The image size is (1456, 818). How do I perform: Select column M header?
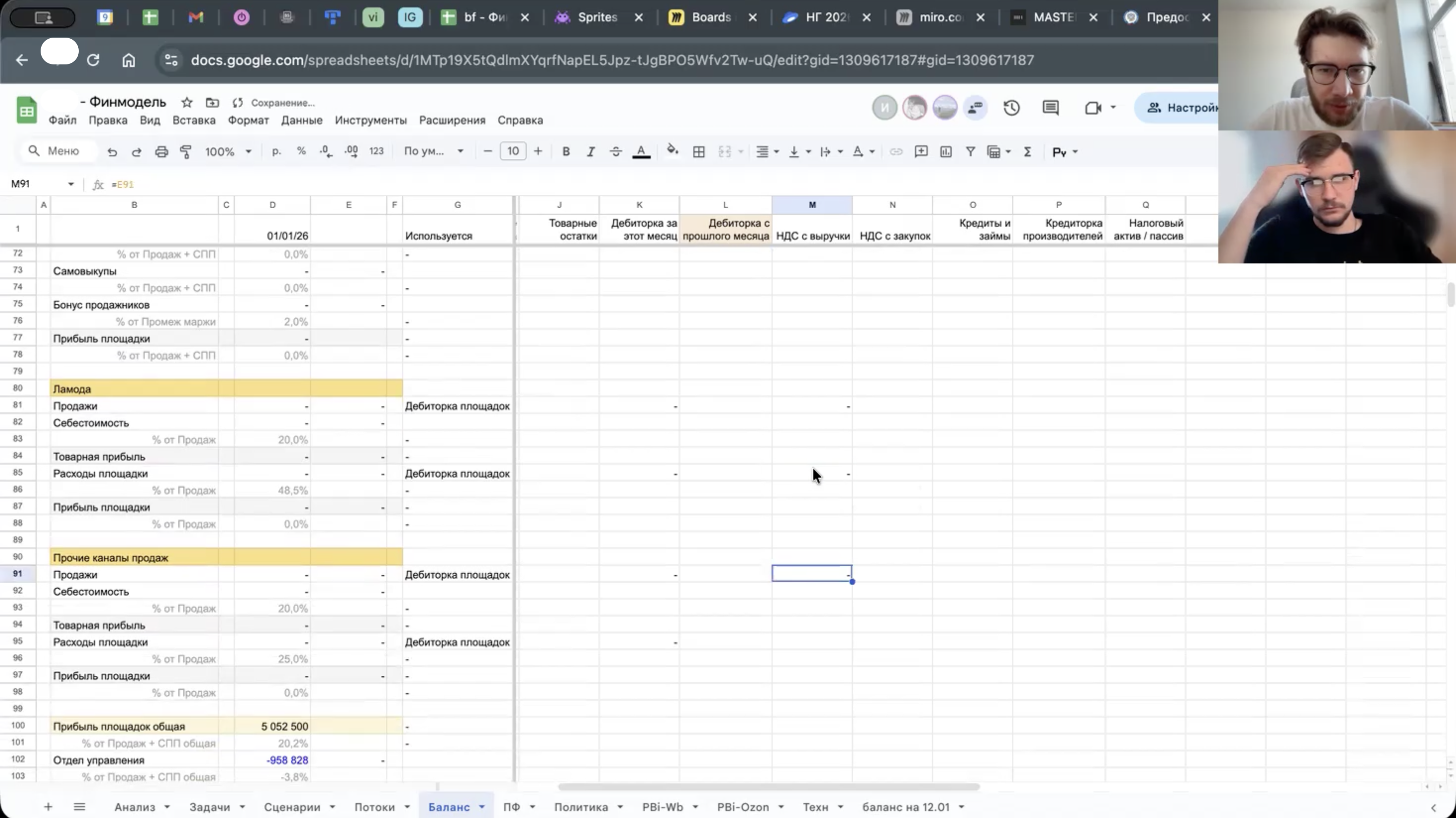tap(812, 205)
